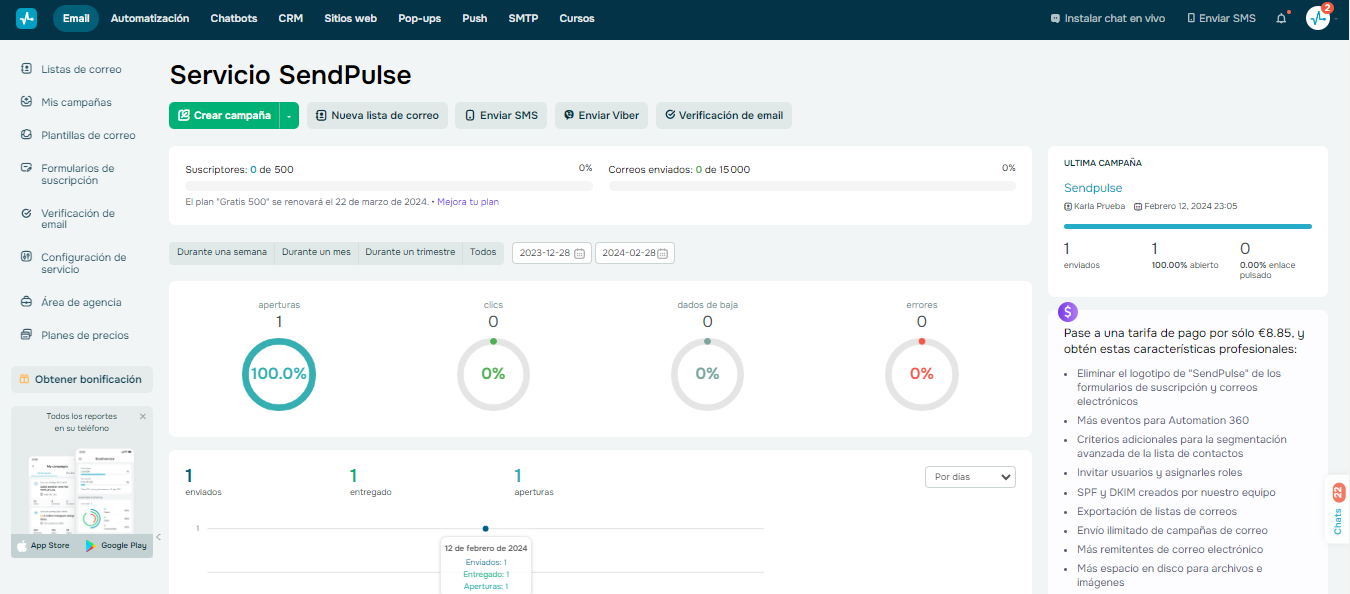Close the mobile reports promo banner
The width and height of the screenshot is (1350, 594).
tap(142, 416)
